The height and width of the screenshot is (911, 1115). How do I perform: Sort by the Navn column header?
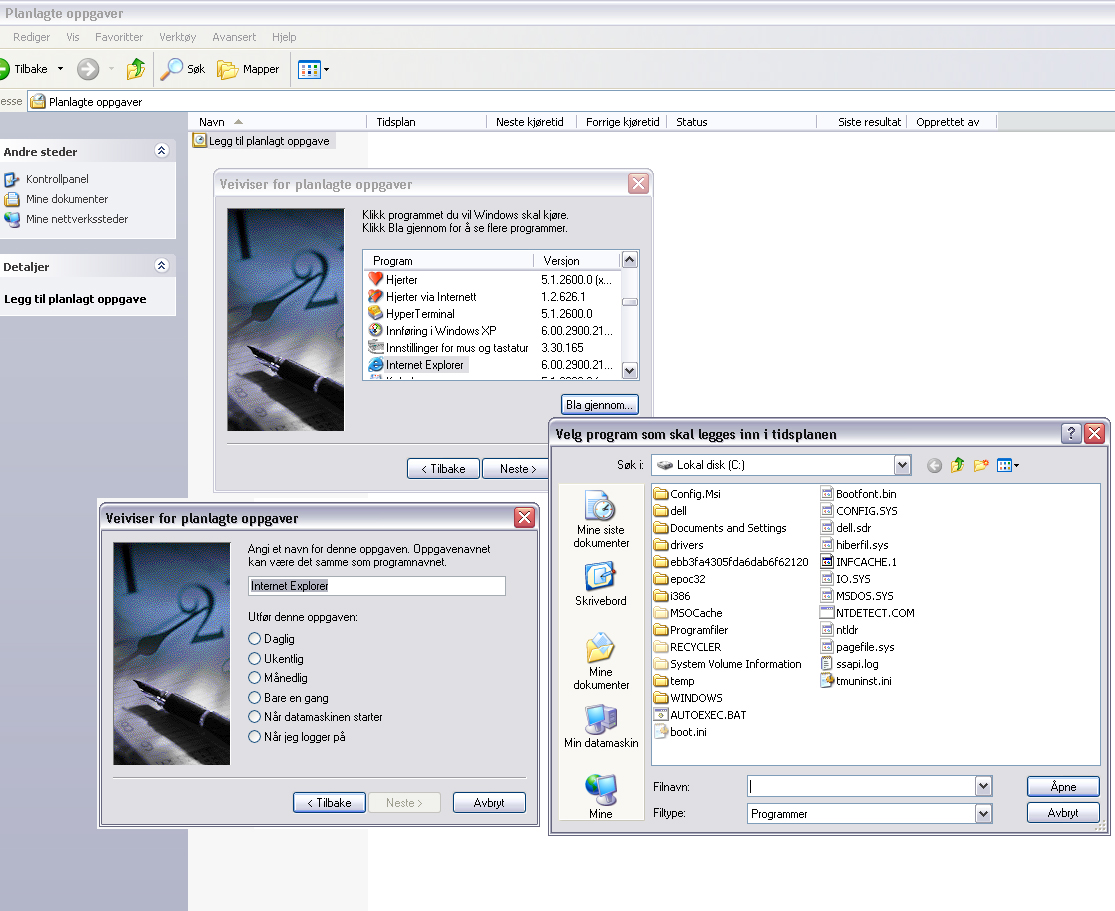(x=277, y=122)
